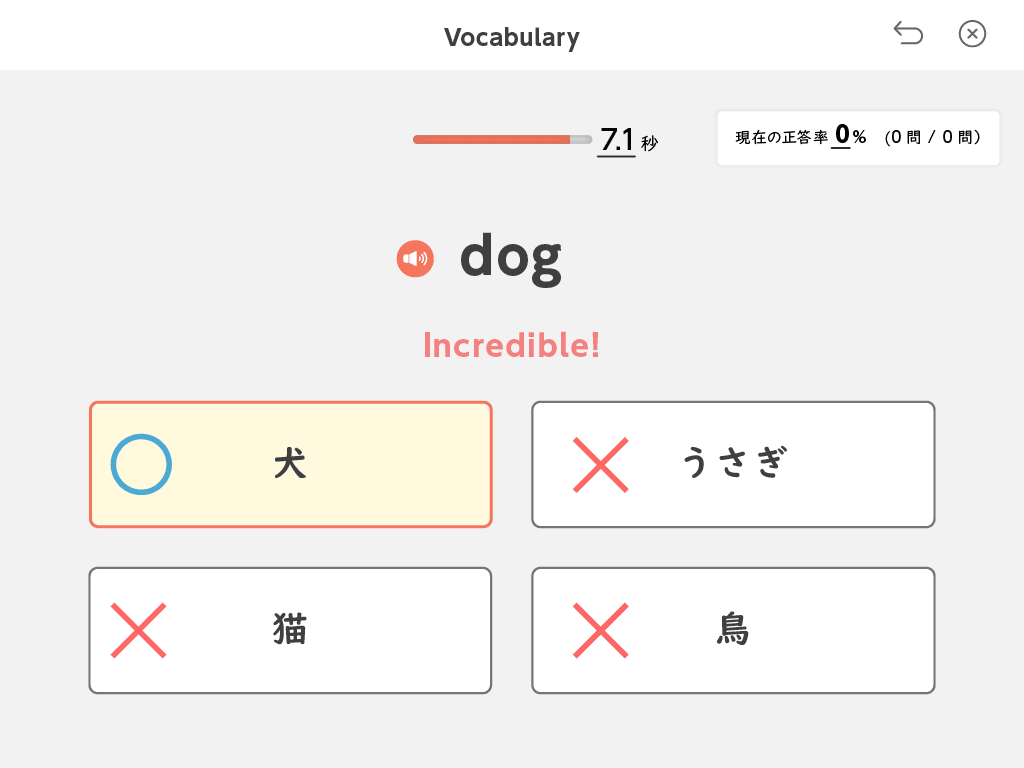Select the 鳥 answer text
The image size is (1024, 768).
pos(734,630)
